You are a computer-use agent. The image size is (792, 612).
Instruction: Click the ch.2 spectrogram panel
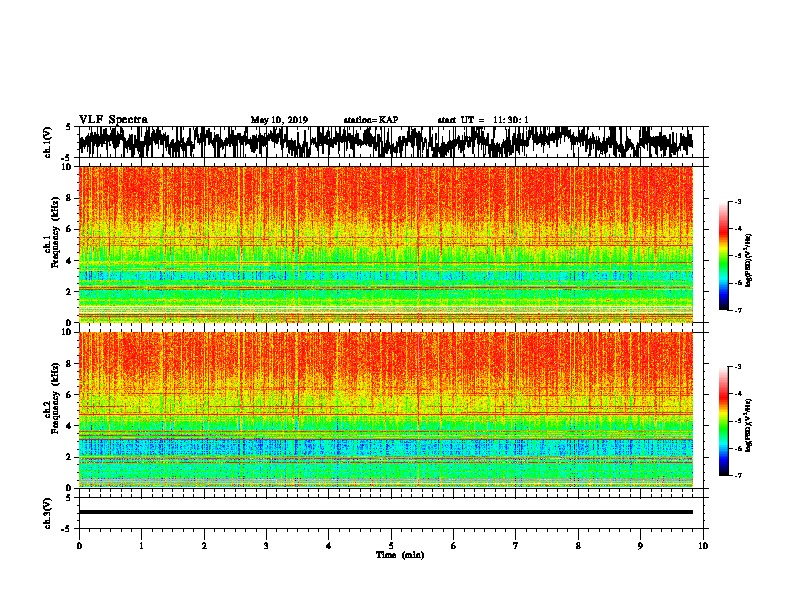[x=385, y=410]
